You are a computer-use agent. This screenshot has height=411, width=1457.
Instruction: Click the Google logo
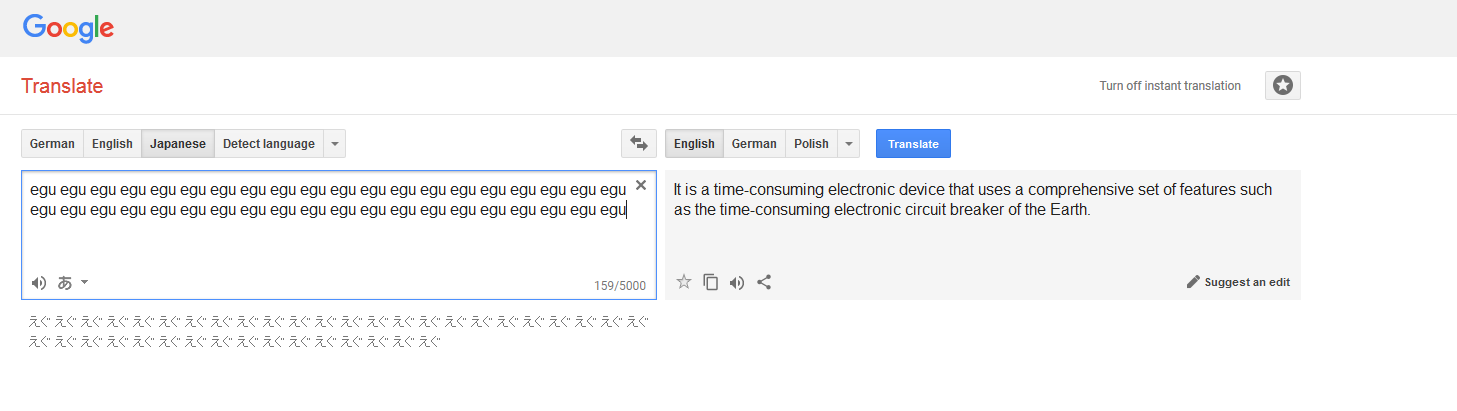pos(68,28)
